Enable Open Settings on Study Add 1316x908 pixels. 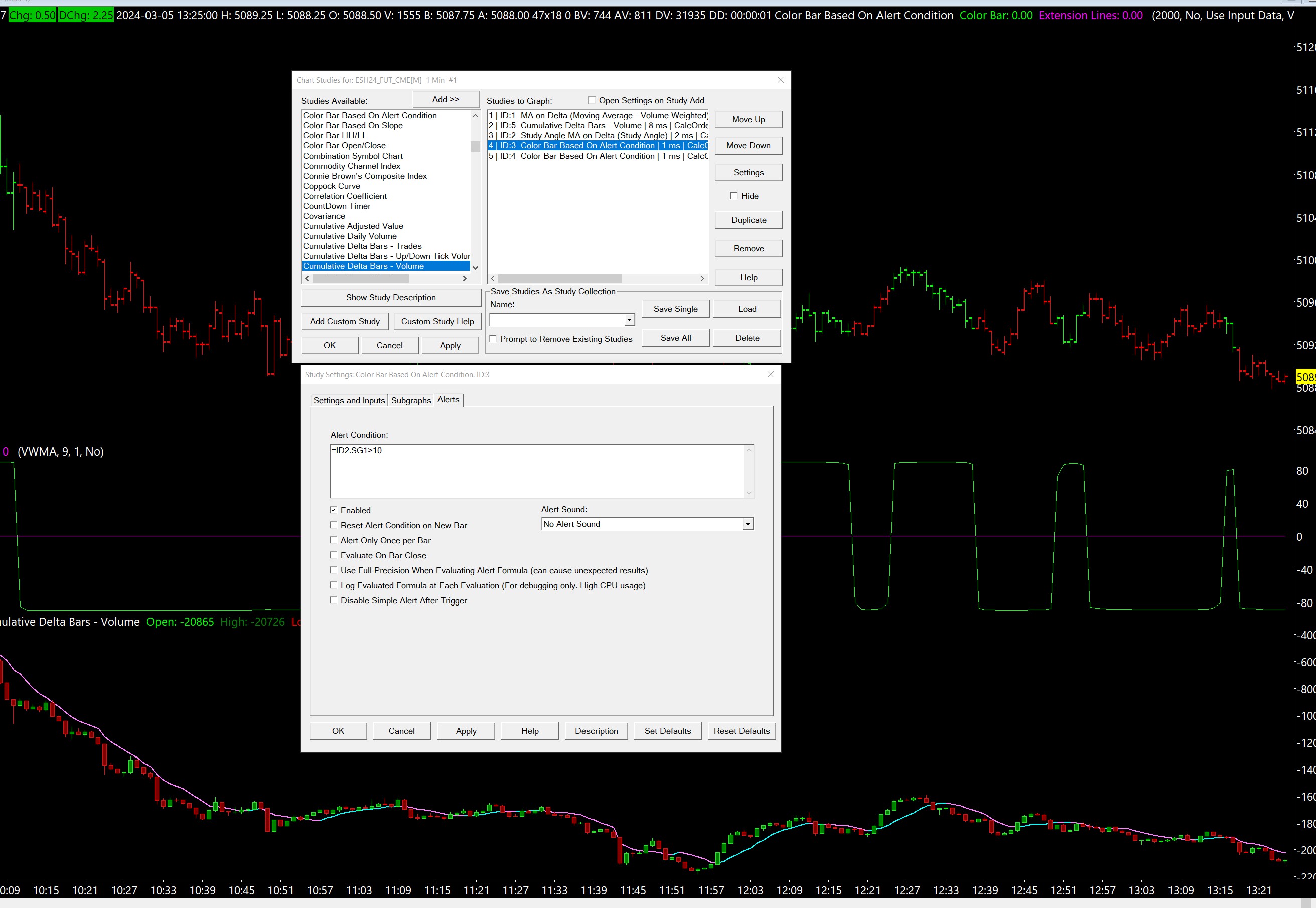(592, 100)
